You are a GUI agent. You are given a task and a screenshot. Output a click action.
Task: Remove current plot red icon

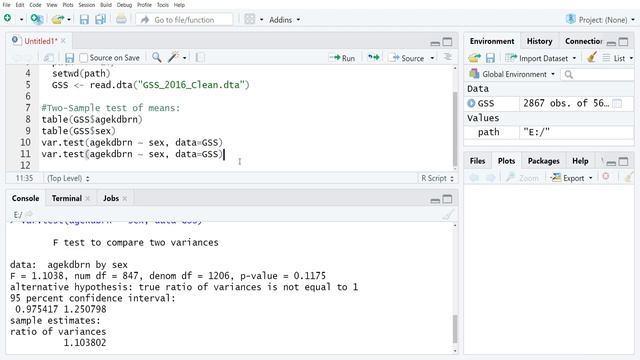click(606, 177)
